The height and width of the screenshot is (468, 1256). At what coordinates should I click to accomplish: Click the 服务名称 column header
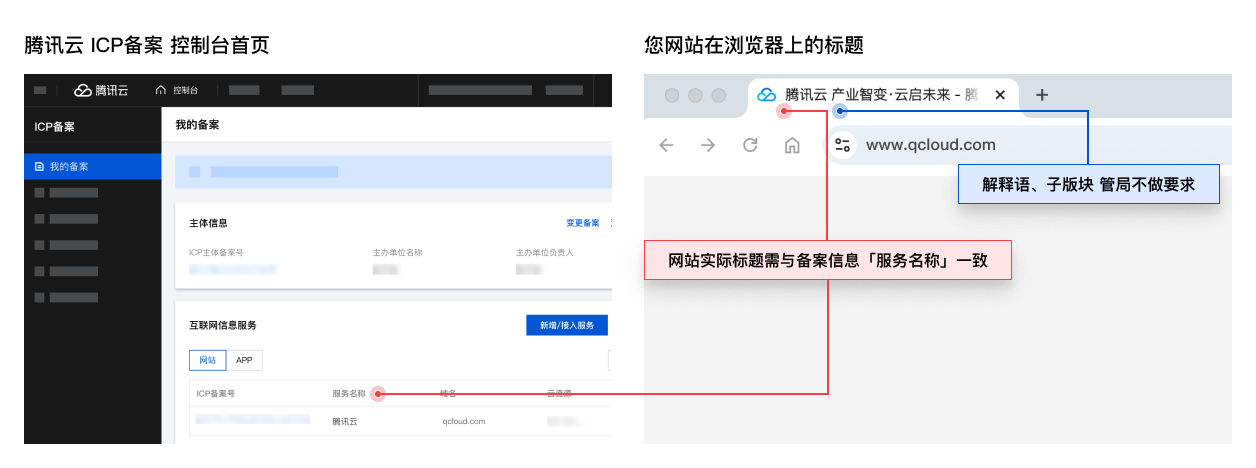pos(349,394)
